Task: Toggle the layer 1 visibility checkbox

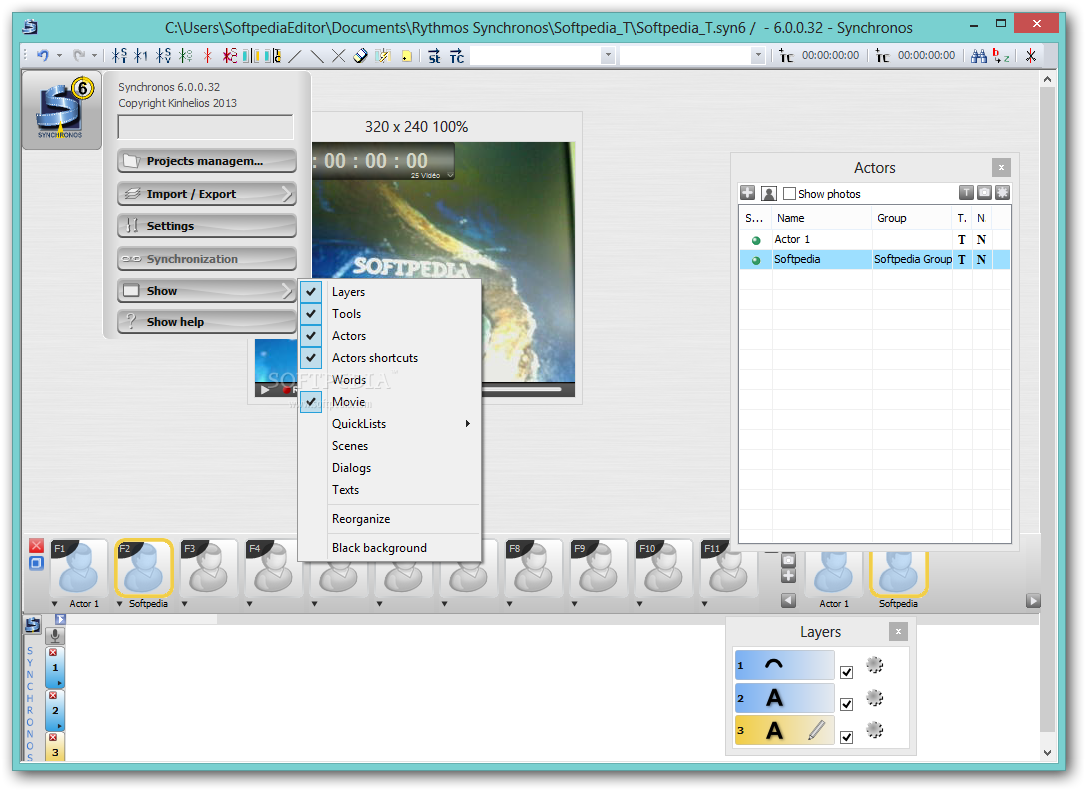Action: (x=846, y=672)
